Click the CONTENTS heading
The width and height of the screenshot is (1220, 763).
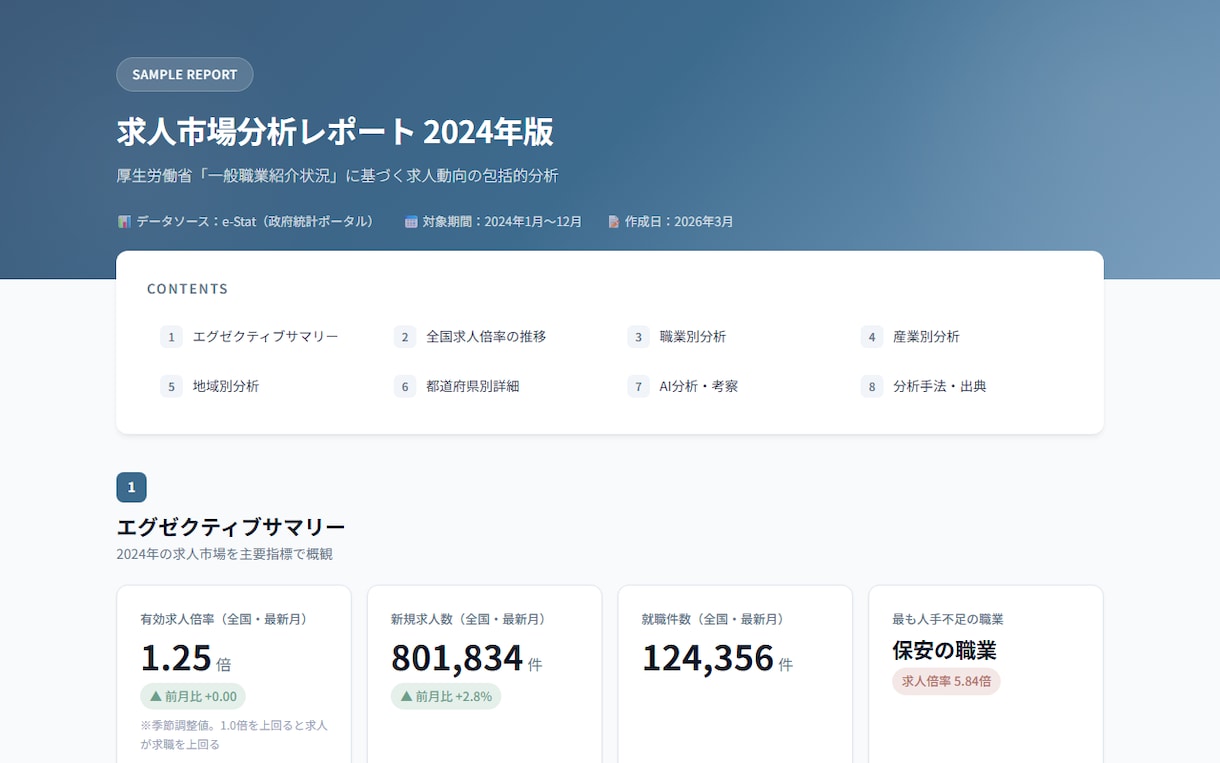[x=188, y=289]
